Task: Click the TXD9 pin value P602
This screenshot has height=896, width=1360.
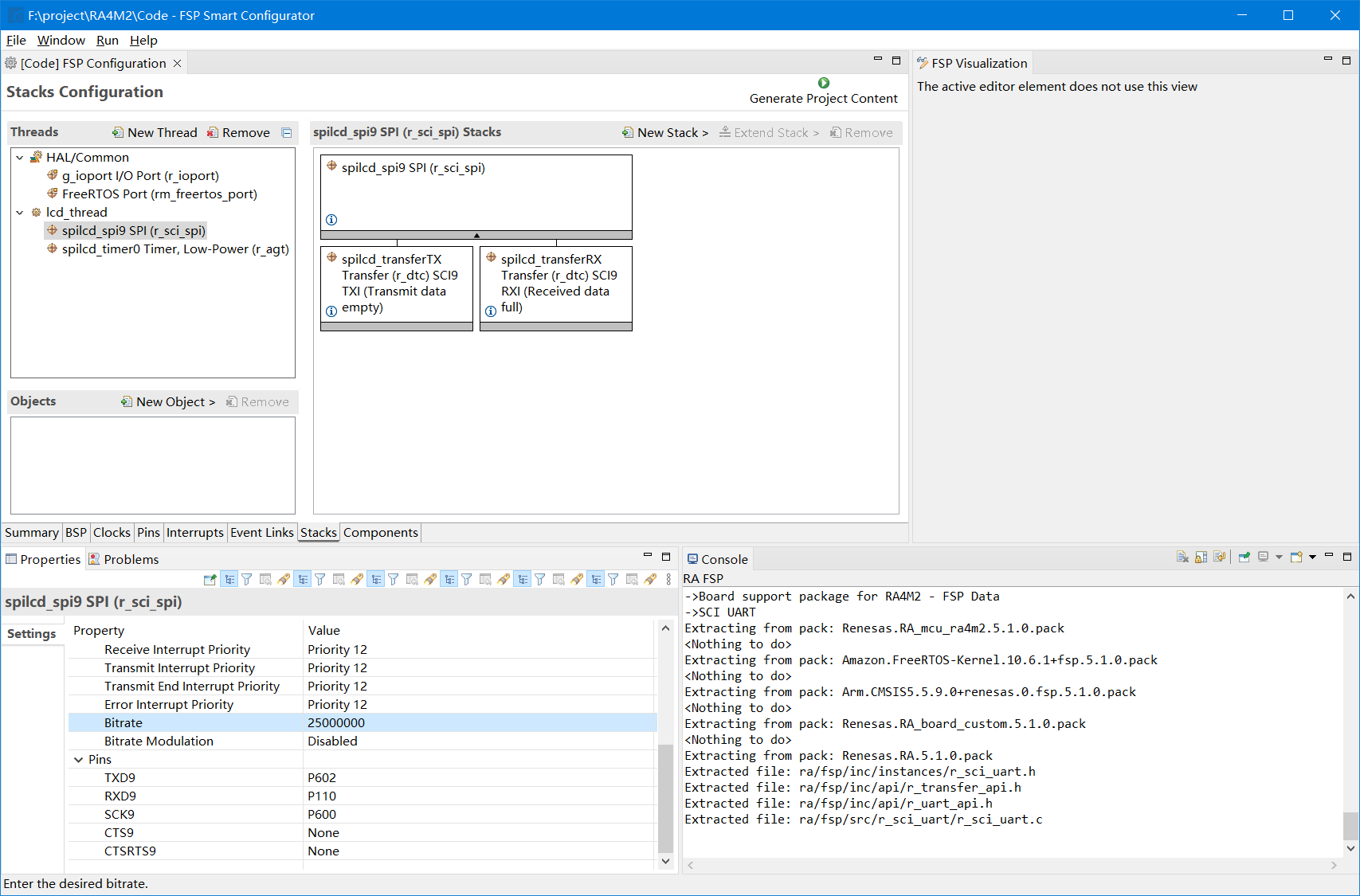Action: [322, 778]
